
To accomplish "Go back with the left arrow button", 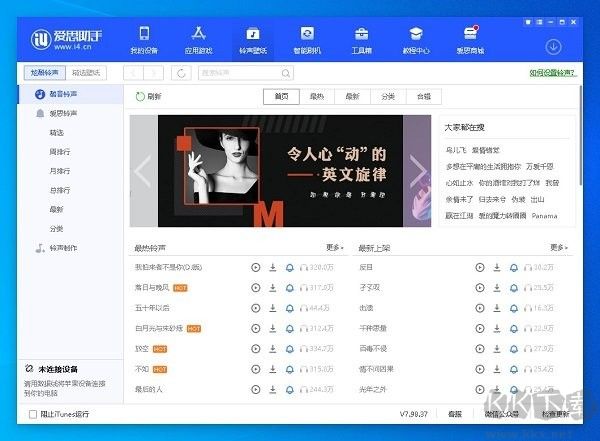I will [133, 73].
